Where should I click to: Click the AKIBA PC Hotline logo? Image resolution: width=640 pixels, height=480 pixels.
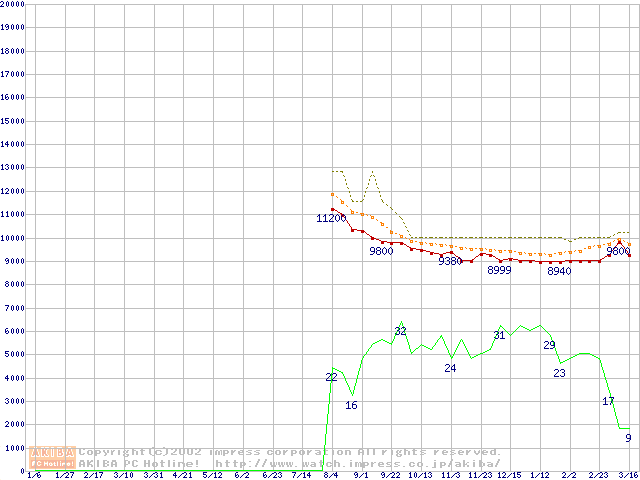pos(53,458)
